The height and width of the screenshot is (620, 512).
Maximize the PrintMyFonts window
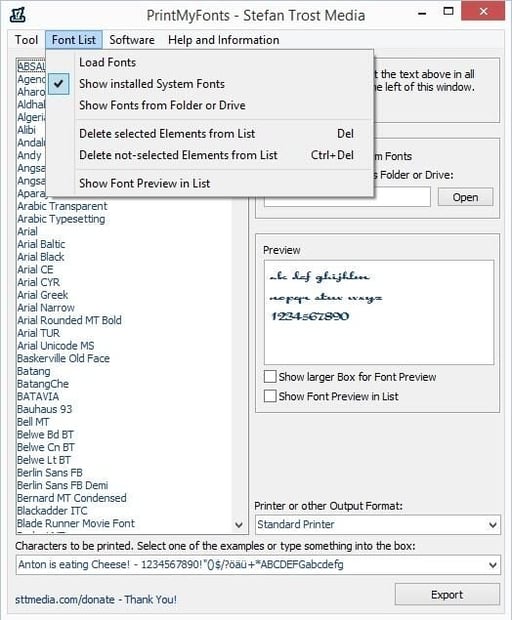448,11
